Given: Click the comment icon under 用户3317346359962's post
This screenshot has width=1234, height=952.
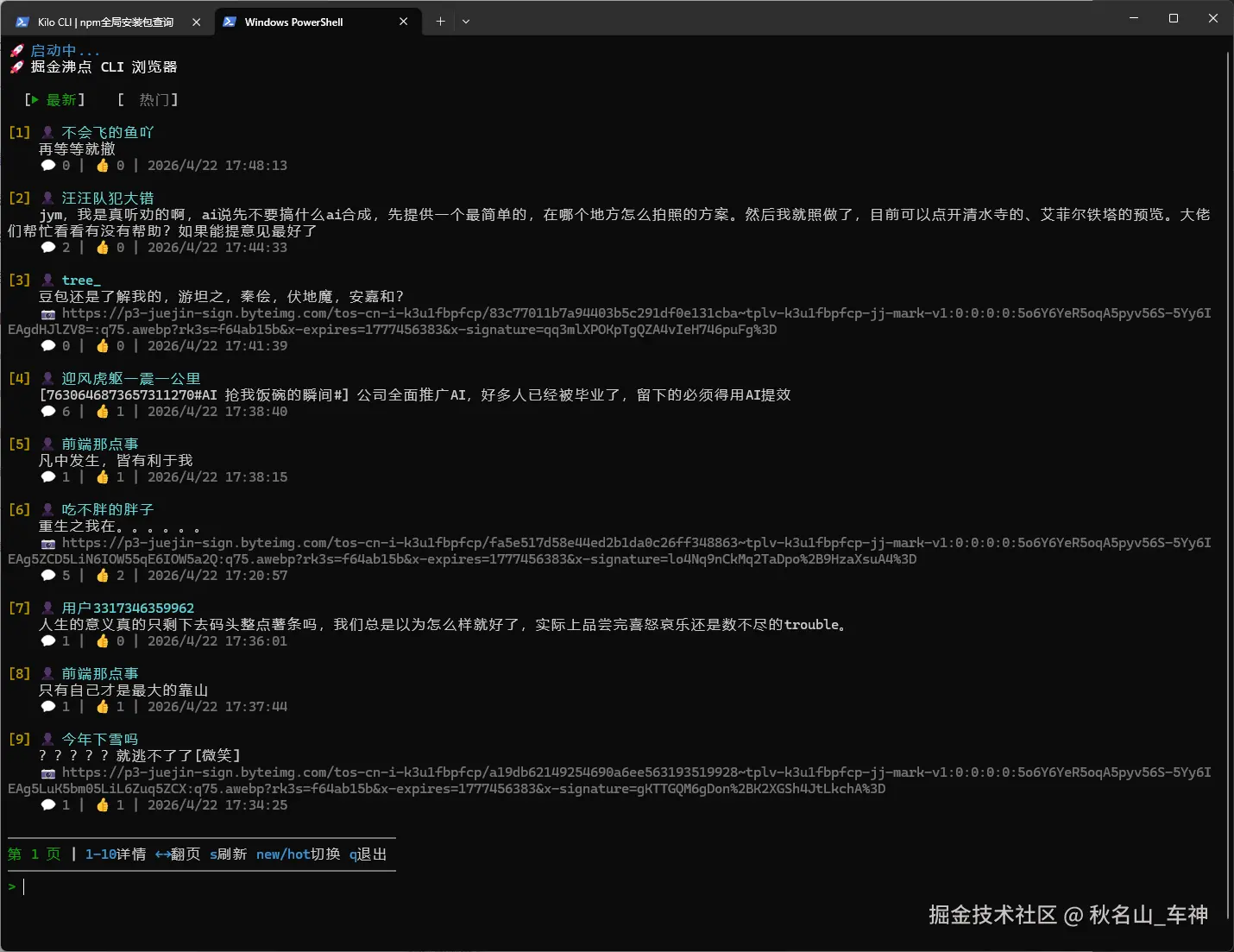Looking at the screenshot, I should tap(48, 640).
